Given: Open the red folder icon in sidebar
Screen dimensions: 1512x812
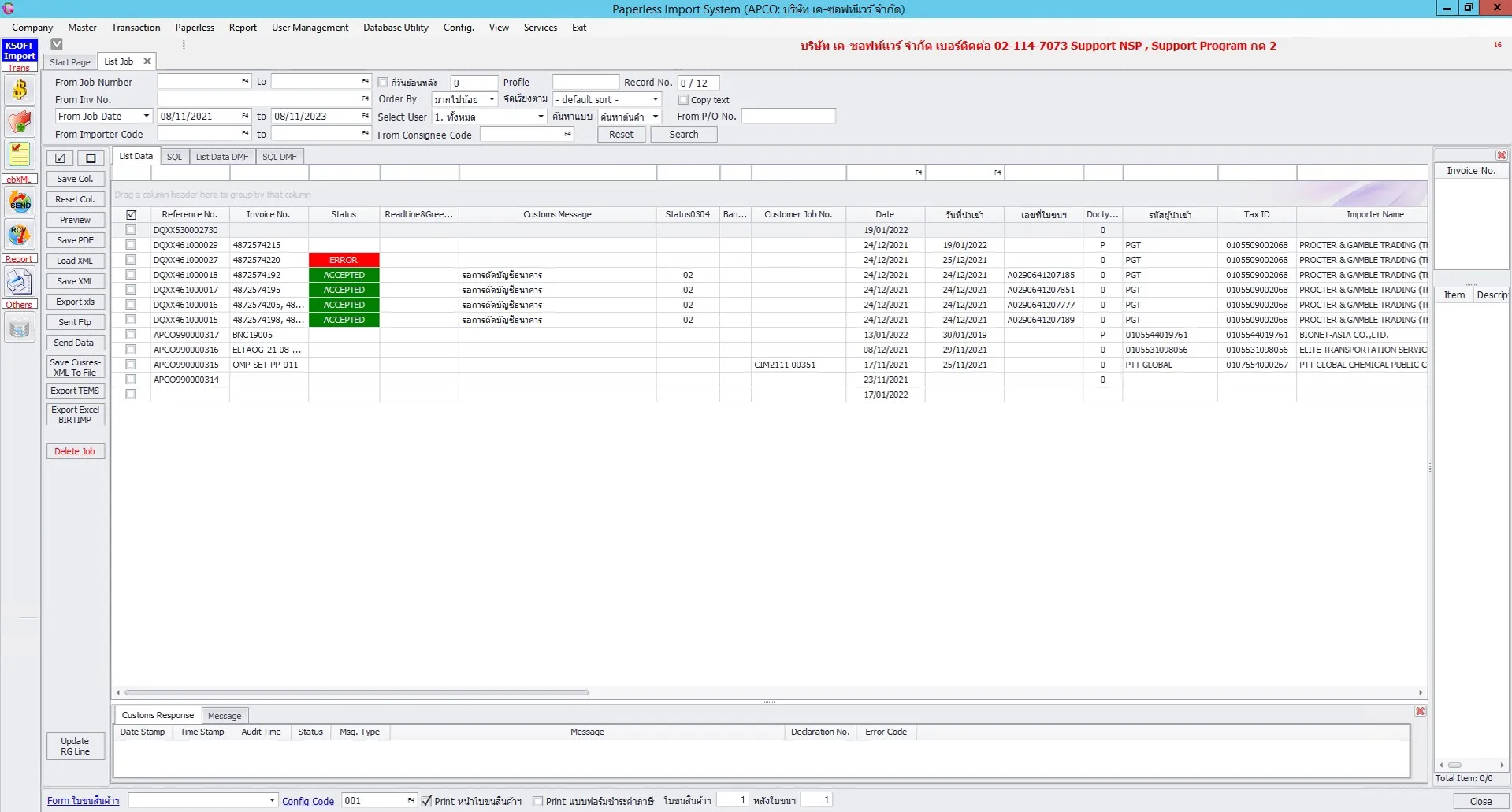Looking at the screenshot, I should tap(19, 122).
